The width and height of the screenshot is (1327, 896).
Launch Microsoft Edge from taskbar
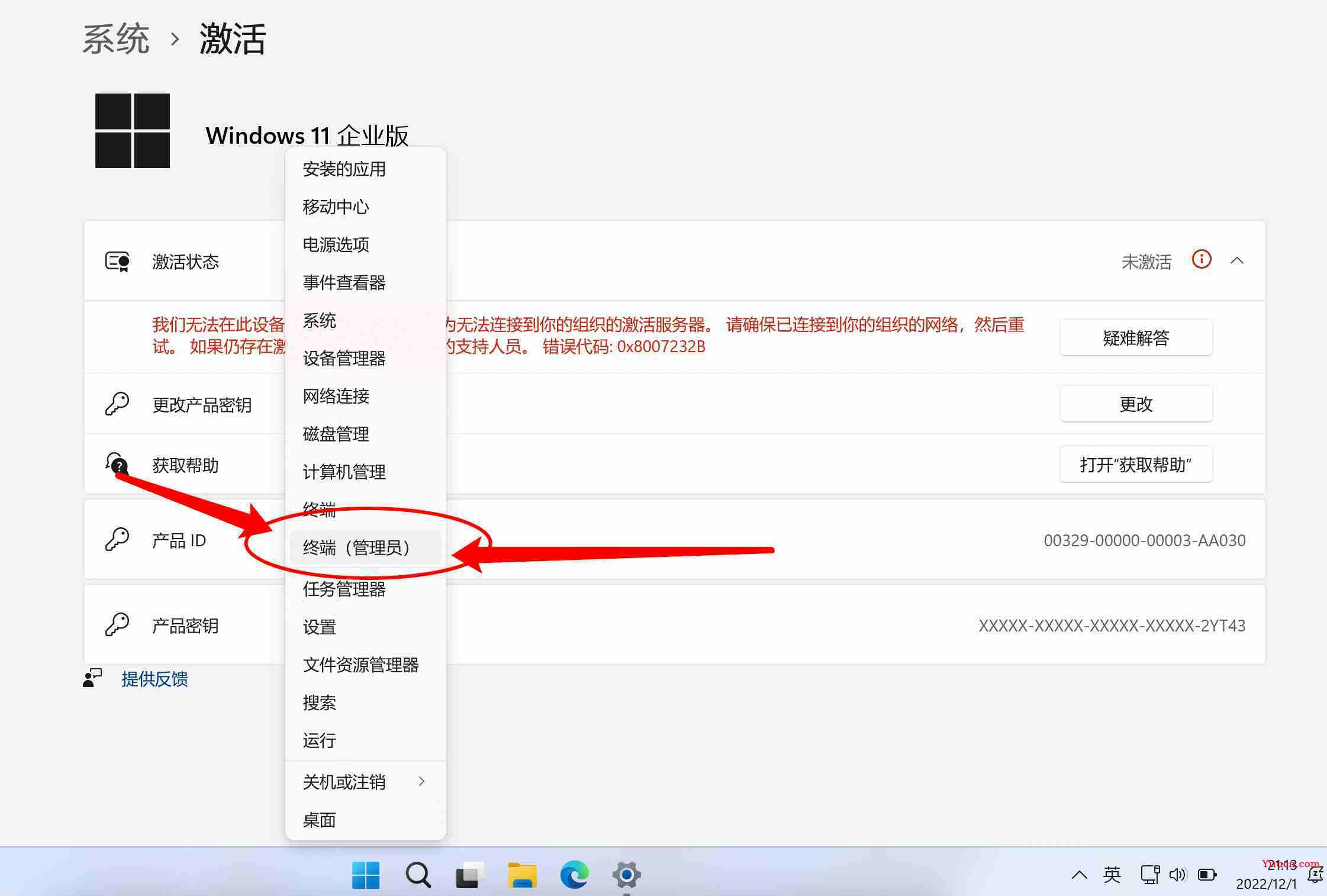tap(574, 875)
